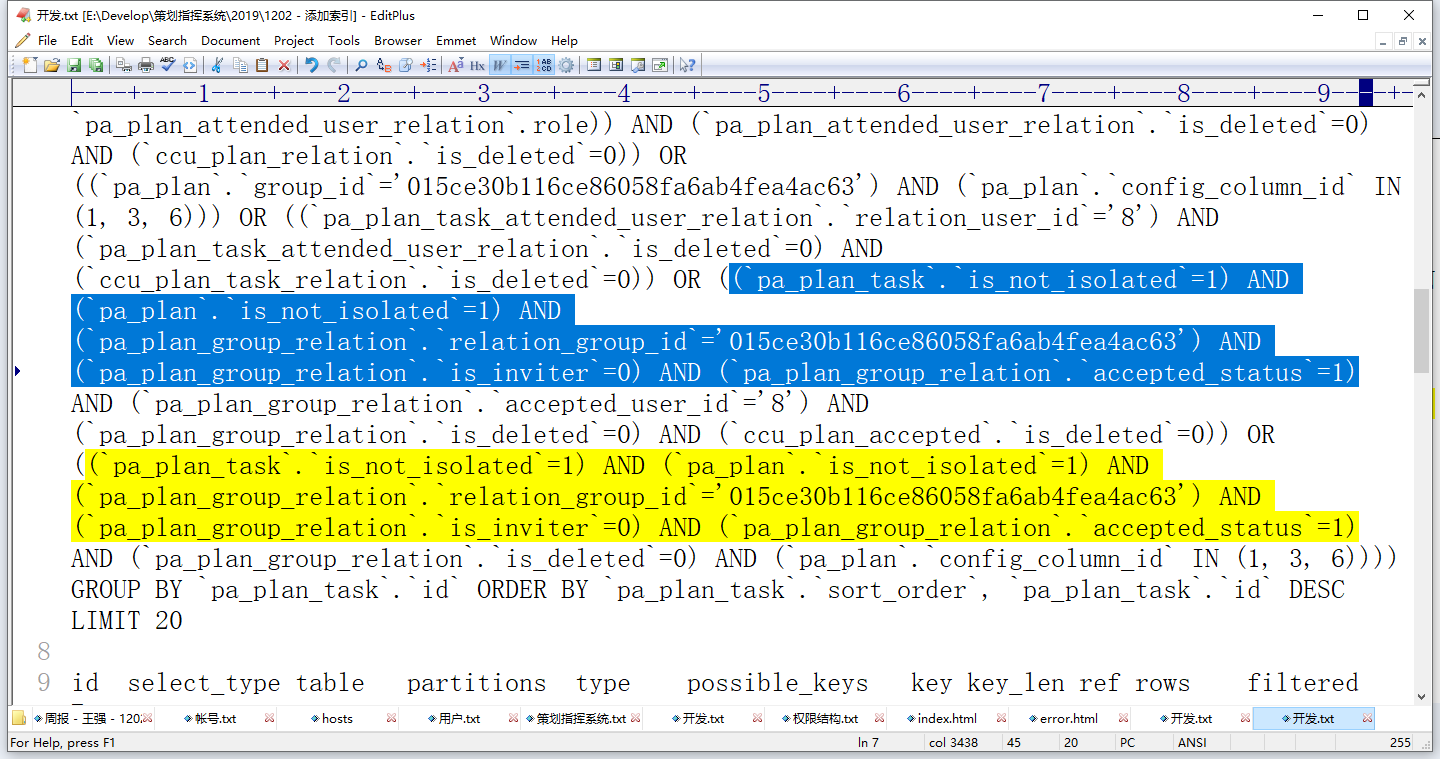Screen dimensions: 1440x759
Task: Close the index.html tab
Action: tap(1001, 718)
